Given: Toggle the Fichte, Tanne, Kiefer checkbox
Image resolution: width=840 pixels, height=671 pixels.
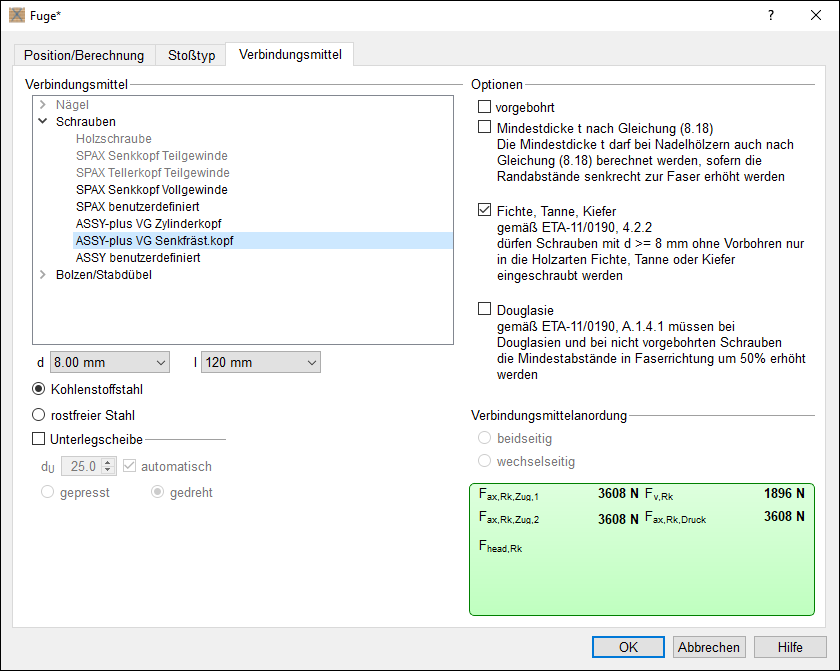Looking at the screenshot, I should click(485, 211).
